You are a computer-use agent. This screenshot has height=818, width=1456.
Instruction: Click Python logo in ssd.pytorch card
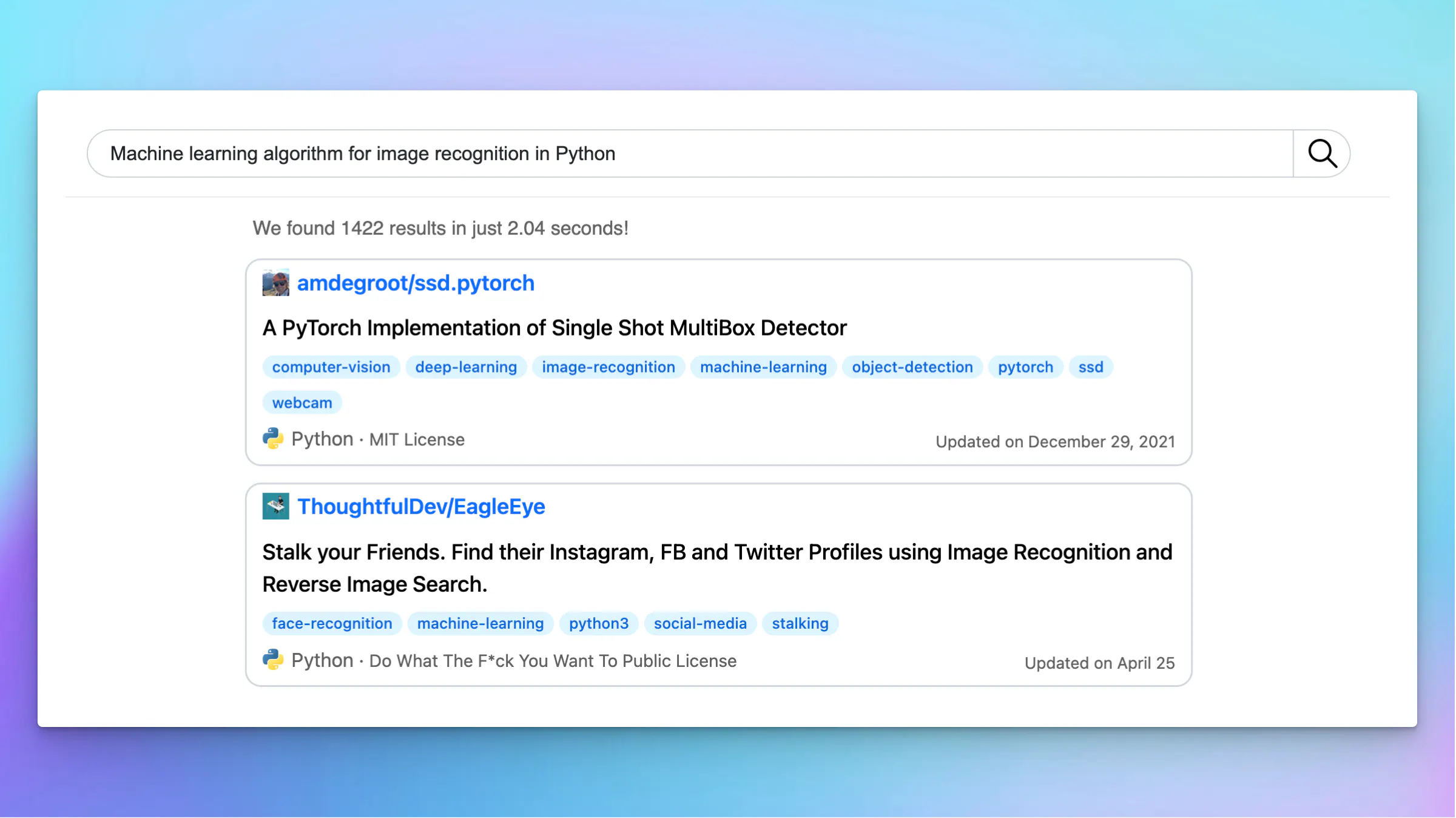pos(273,439)
